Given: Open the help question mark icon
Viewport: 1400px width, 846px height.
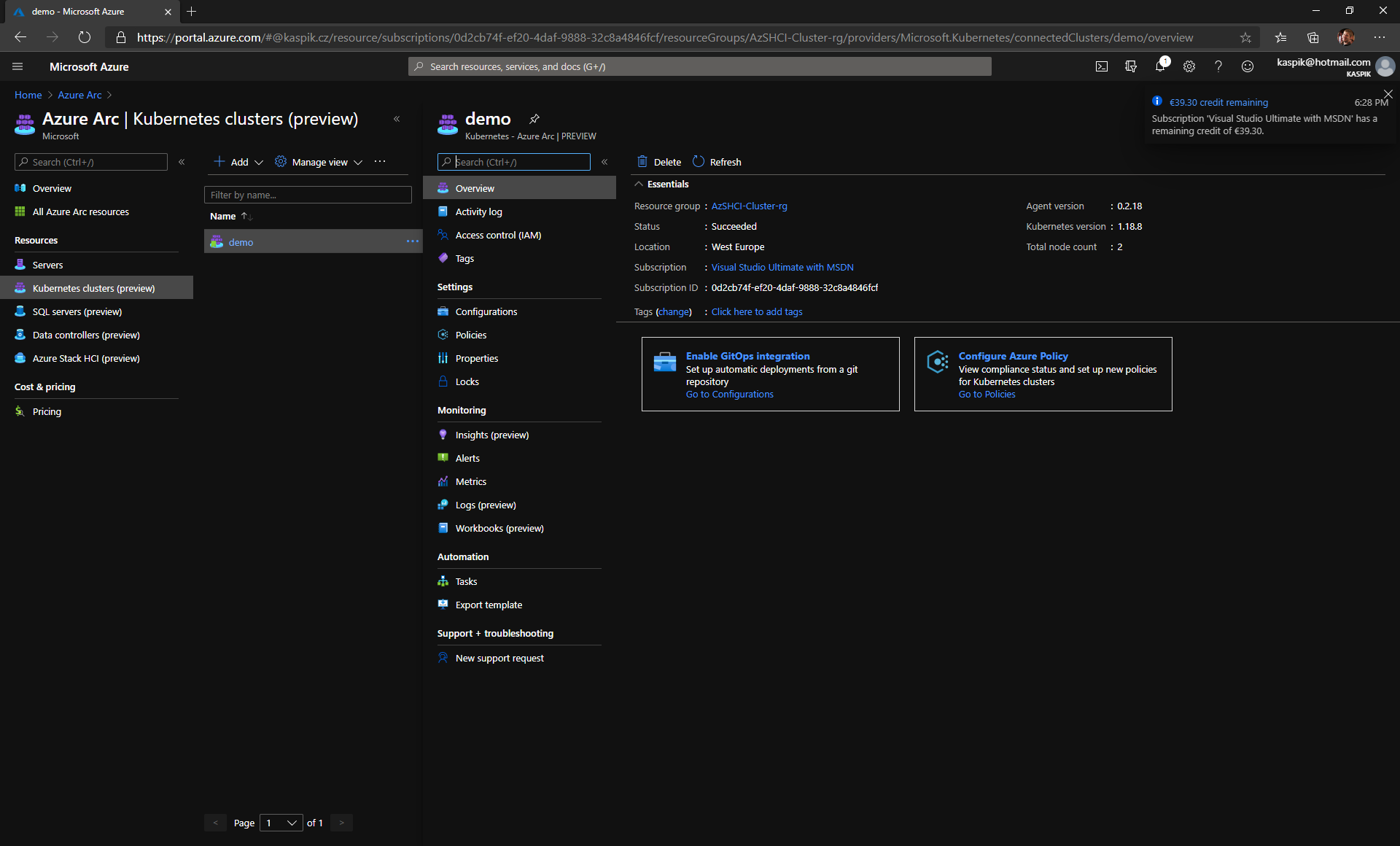Looking at the screenshot, I should [1218, 66].
